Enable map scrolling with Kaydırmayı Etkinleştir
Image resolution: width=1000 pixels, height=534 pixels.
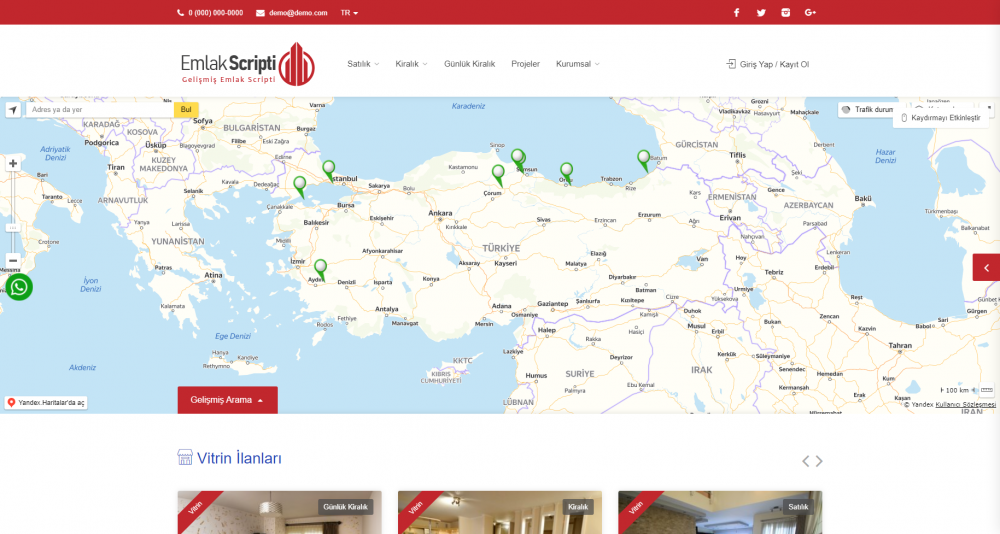click(941, 118)
